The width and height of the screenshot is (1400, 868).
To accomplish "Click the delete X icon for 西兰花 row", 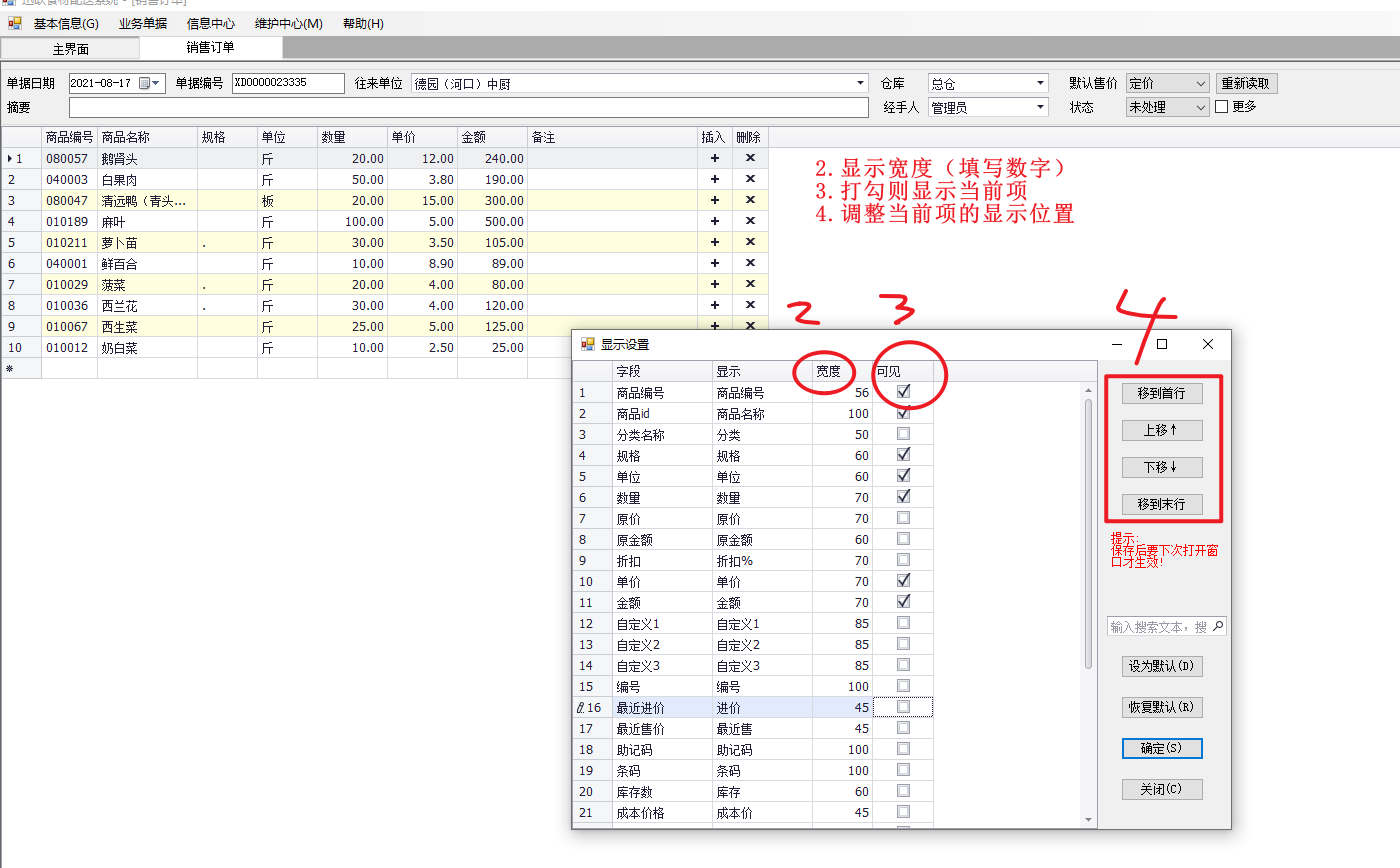I will 750,305.
